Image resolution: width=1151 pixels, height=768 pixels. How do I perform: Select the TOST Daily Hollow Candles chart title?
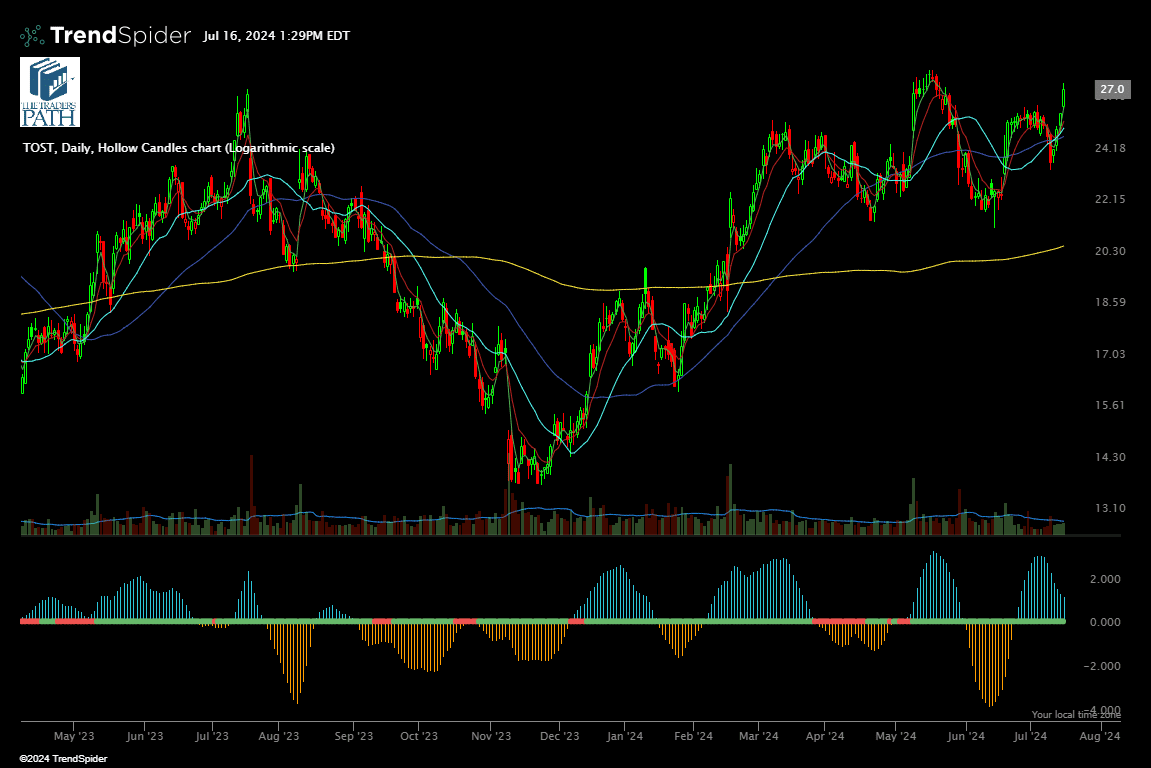click(178, 148)
